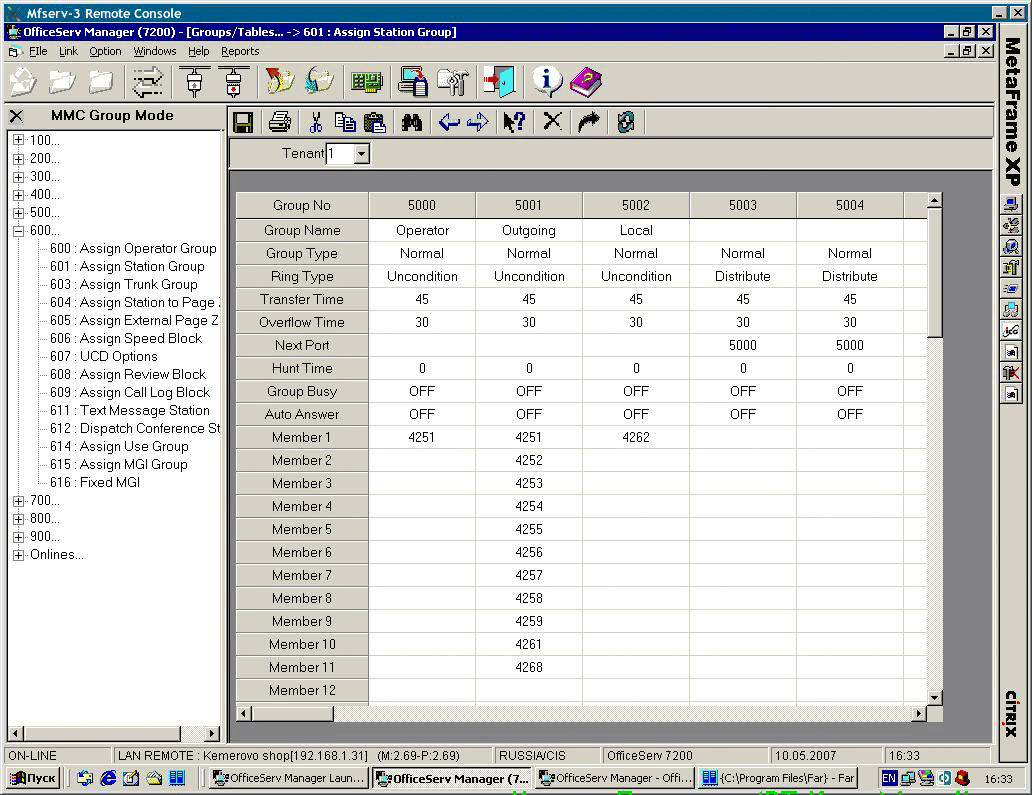The height and width of the screenshot is (795, 1032).
Task: Click the green circuit board icon
Action: point(366,82)
